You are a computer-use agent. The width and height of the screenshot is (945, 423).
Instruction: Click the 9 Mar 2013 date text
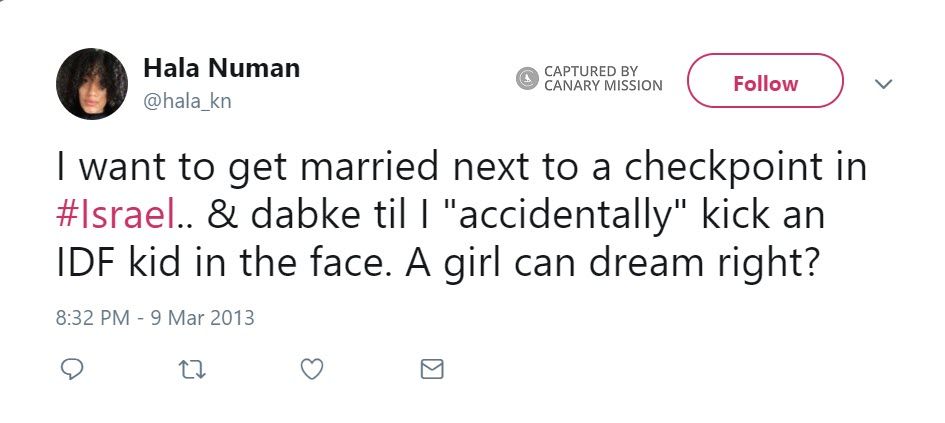pyautogui.click(x=201, y=319)
